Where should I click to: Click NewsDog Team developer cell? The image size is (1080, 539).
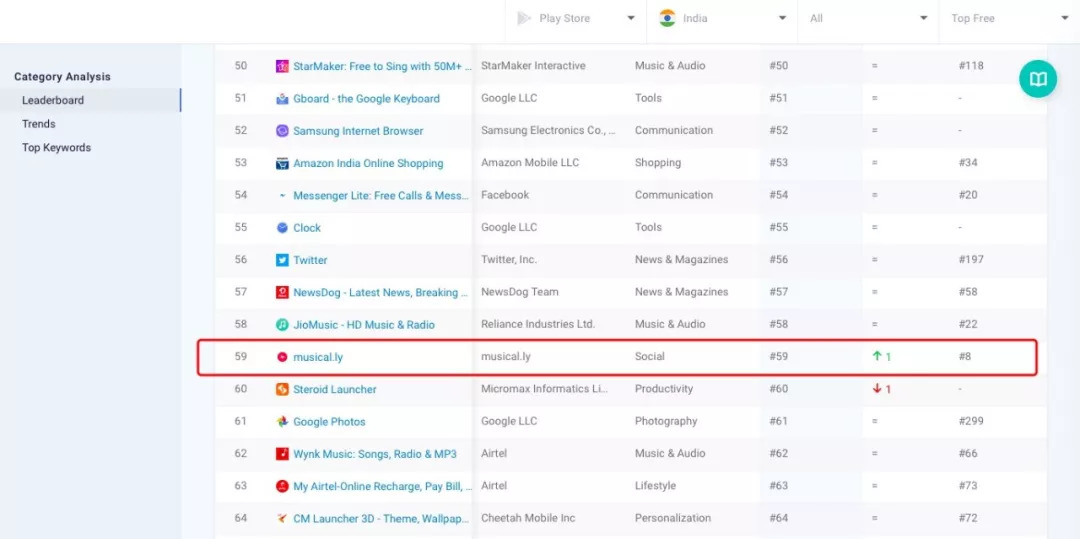click(x=519, y=292)
